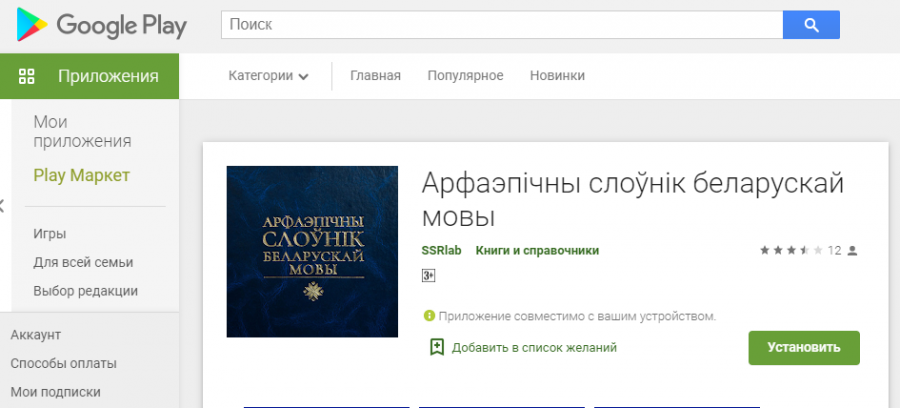Open Способы оплаты settings
Viewport: 900px width, 408px height.
click(x=64, y=363)
